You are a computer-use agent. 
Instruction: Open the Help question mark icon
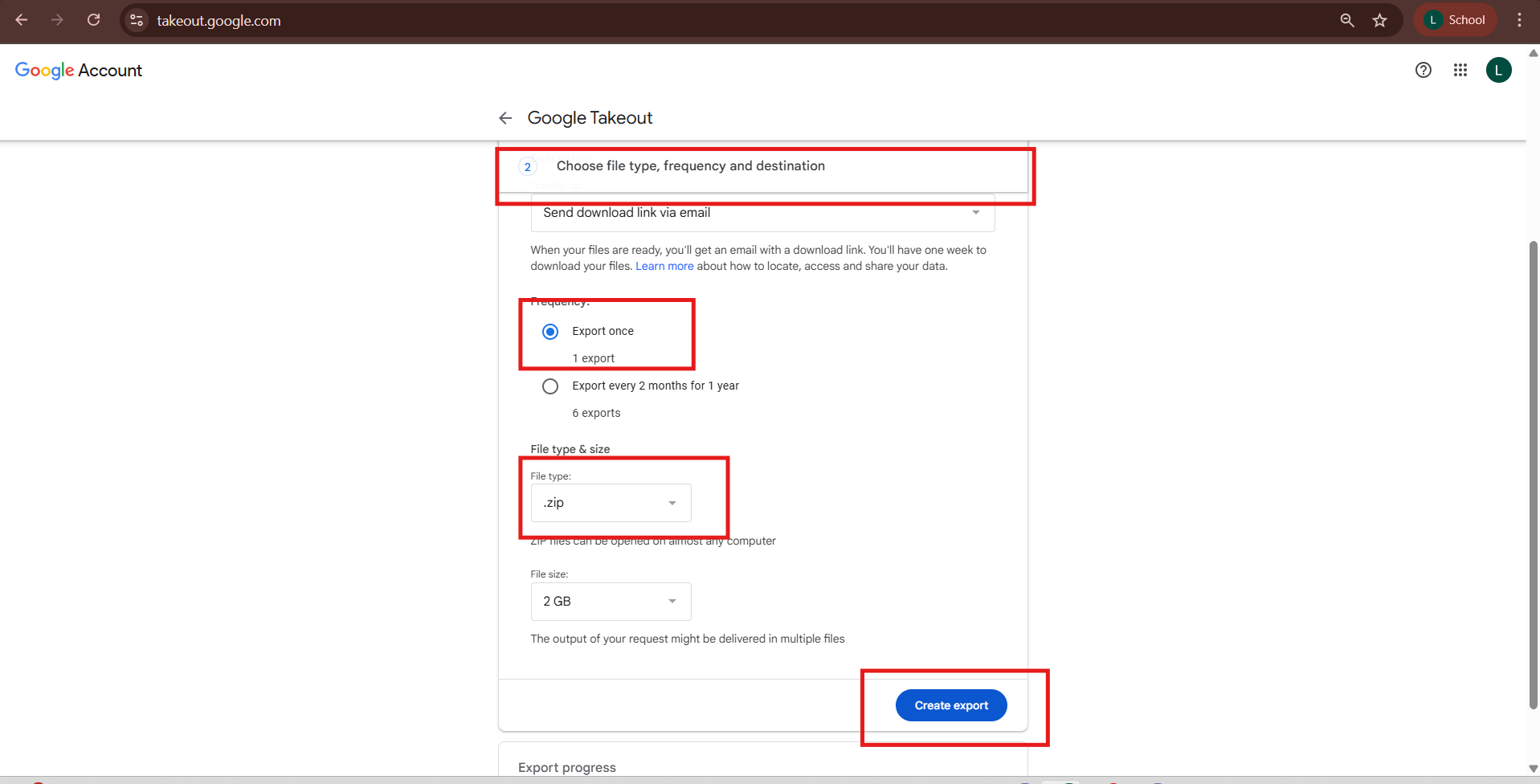coord(1423,70)
